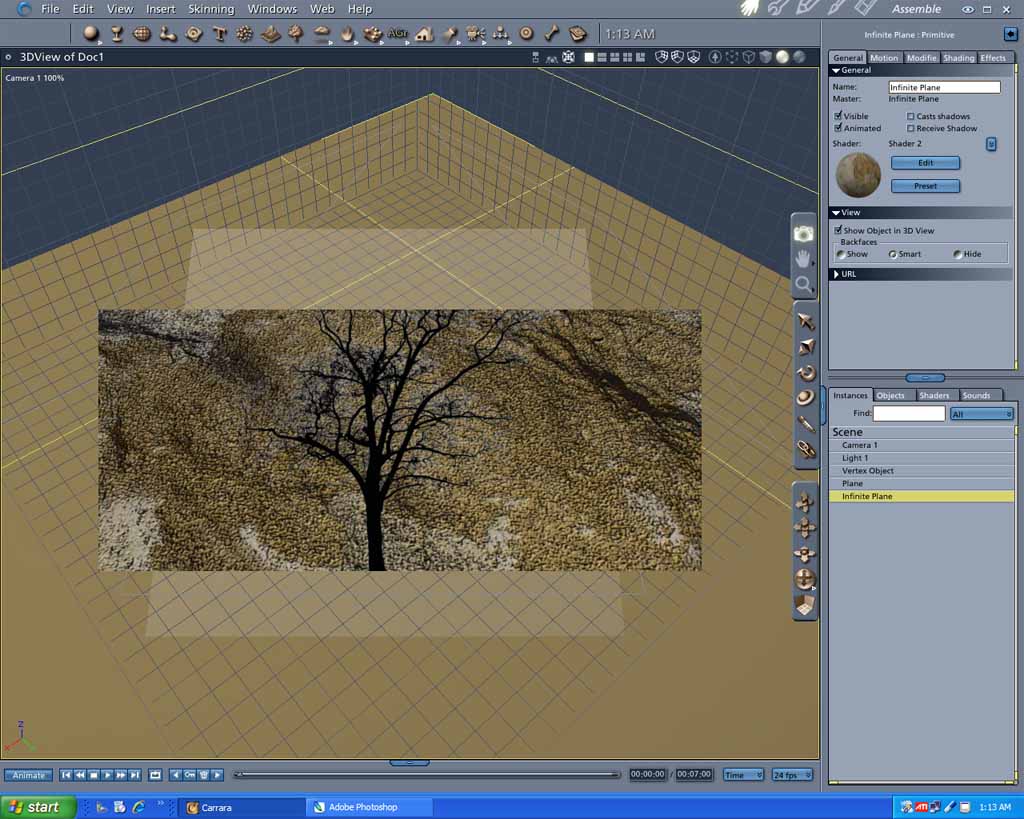This screenshot has height=819, width=1024.
Task: Select Vertex Object in the scene list
Action: (x=867, y=471)
